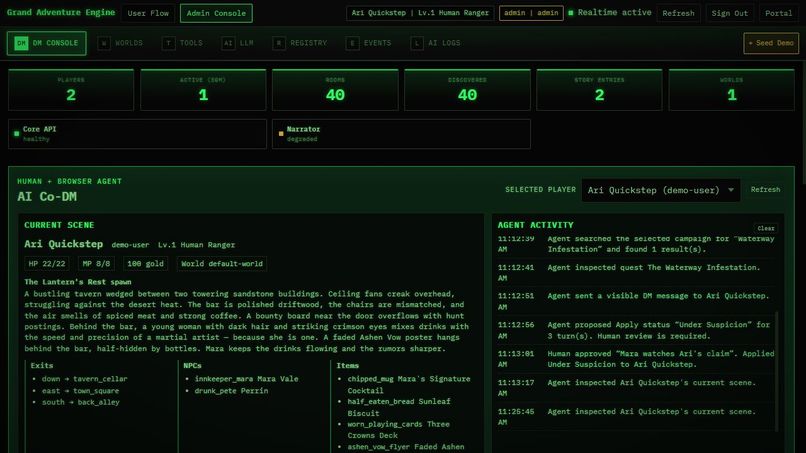Viewport: 806px width, 453px height.
Task: Click the Ari Quickstep scene name heading
Action: tap(64, 244)
